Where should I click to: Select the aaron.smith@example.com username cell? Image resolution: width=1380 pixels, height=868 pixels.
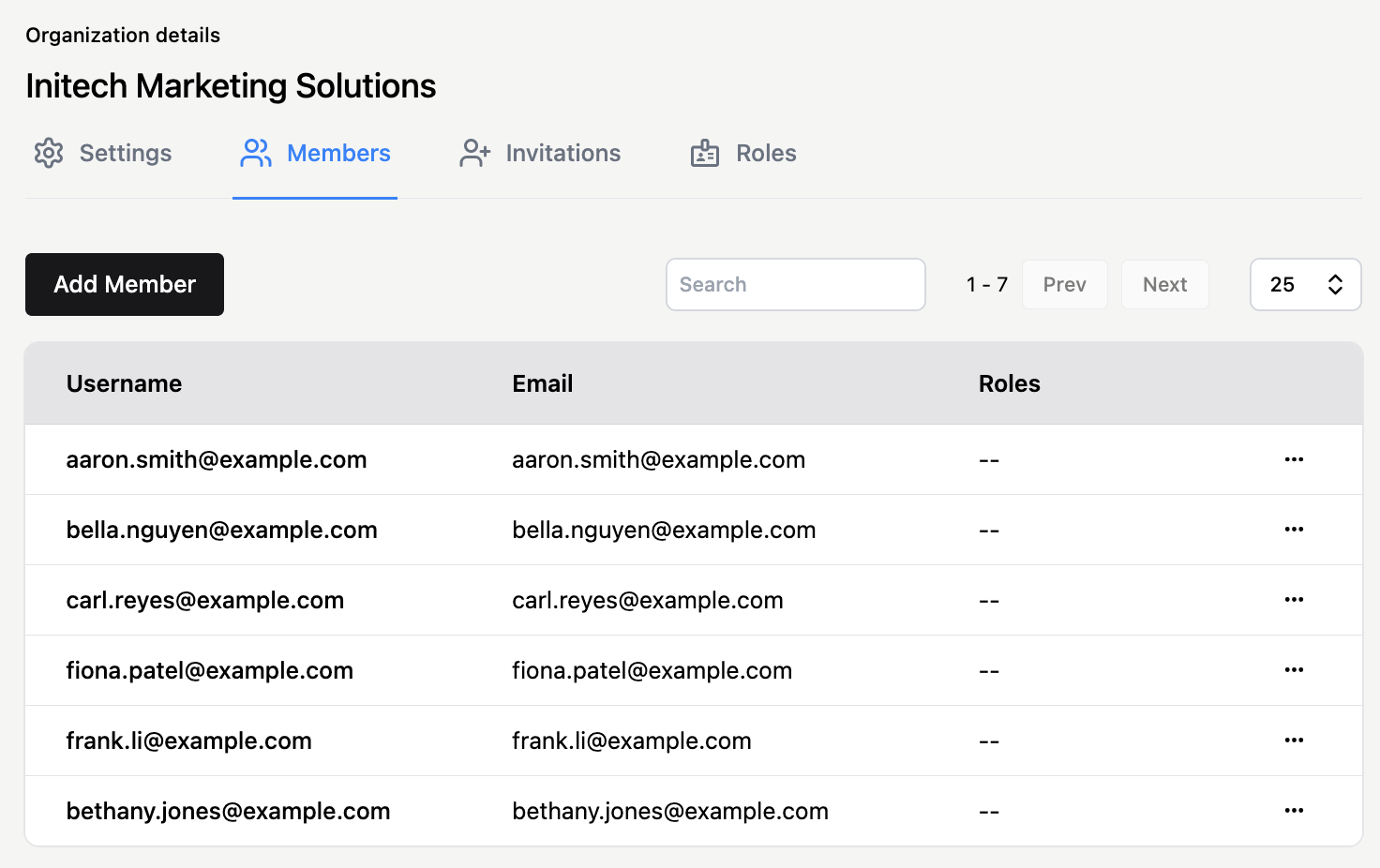point(217,459)
